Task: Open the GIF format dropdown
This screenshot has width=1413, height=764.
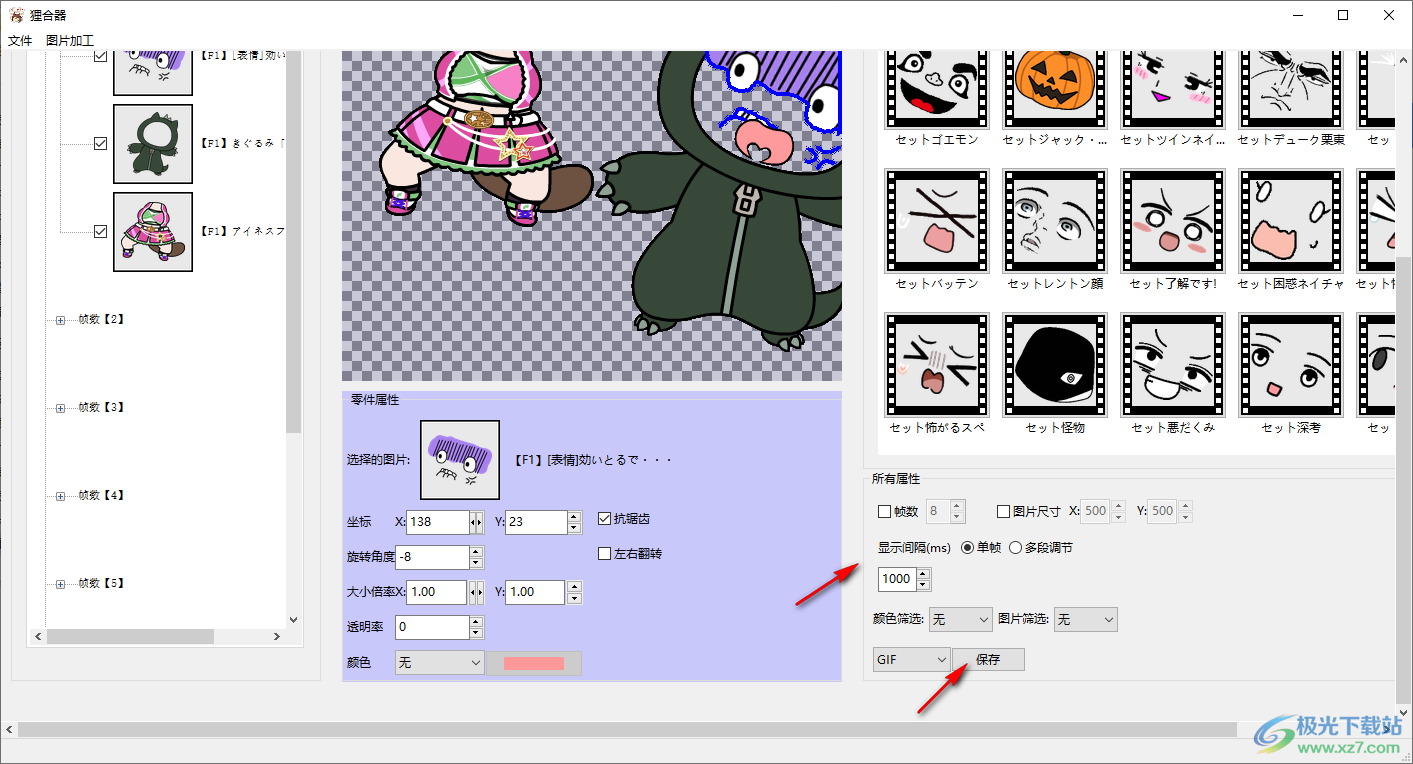Action: click(x=911, y=660)
